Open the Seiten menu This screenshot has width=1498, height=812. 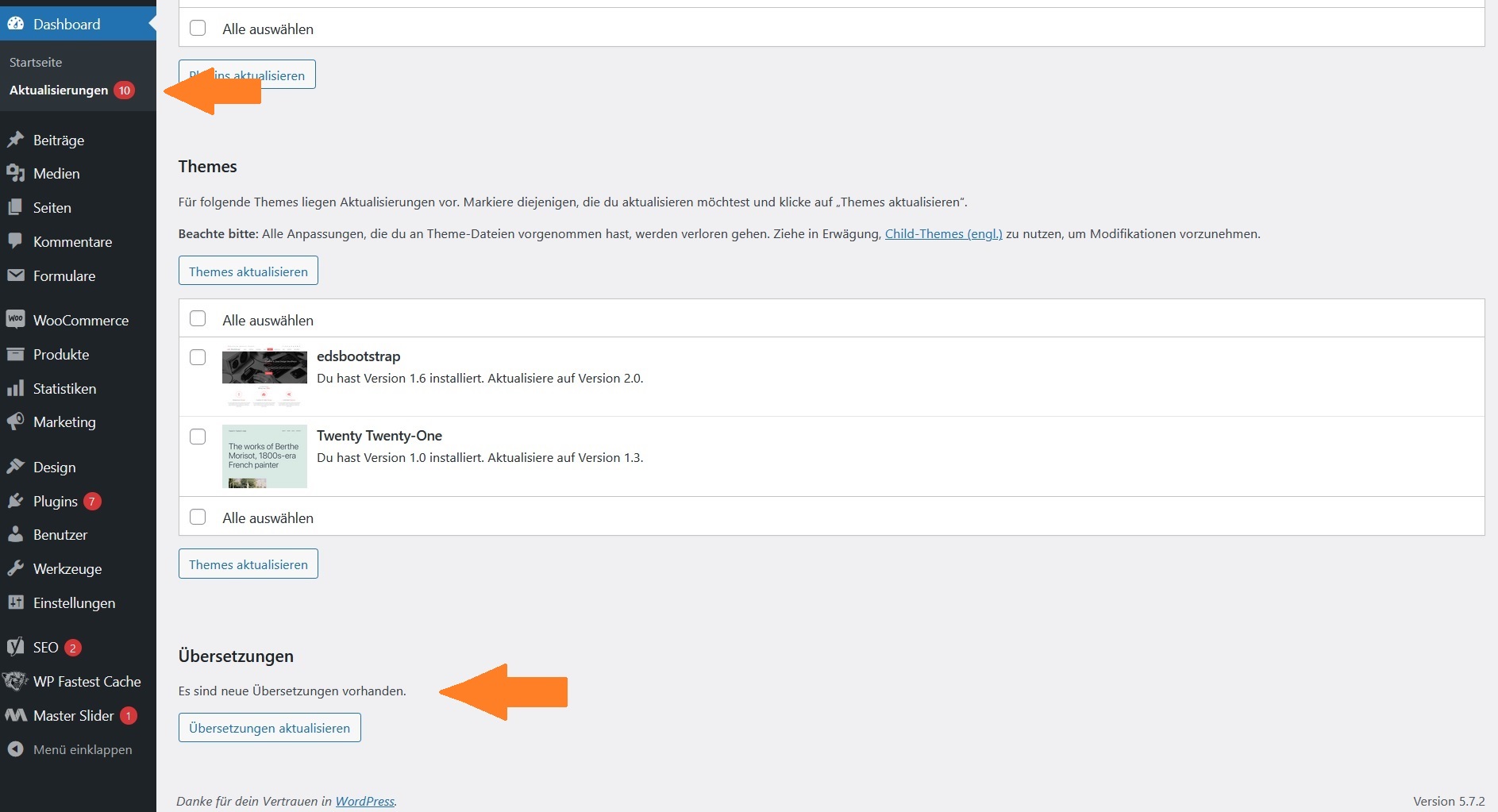[78, 207]
